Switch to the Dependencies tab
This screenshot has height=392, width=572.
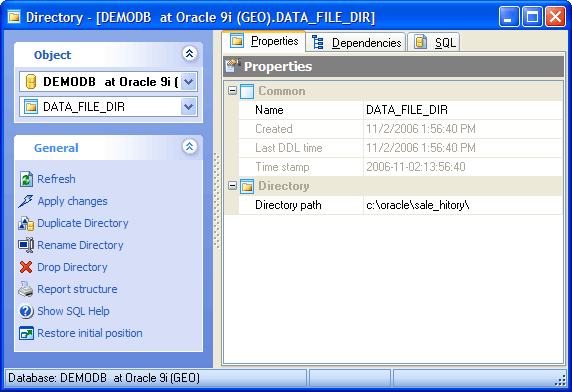[x=356, y=43]
